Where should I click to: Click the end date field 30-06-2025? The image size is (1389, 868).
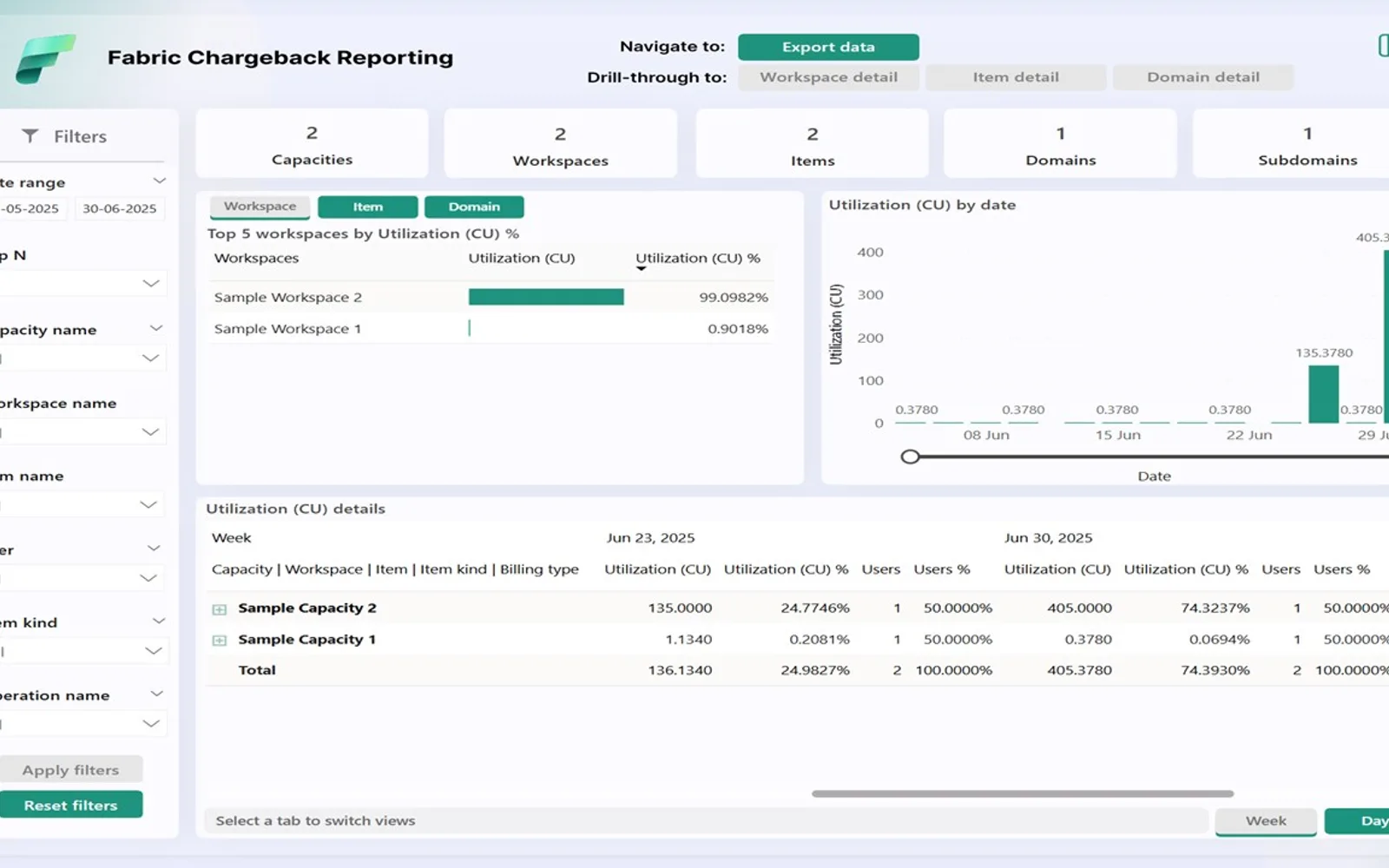[120, 208]
